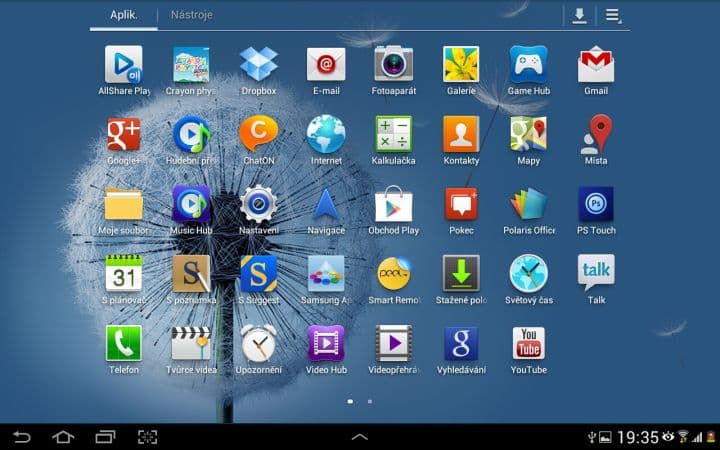The height and width of the screenshot is (450, 720).
Task: Tap the screenshot capture button
Action: (148, 437)
